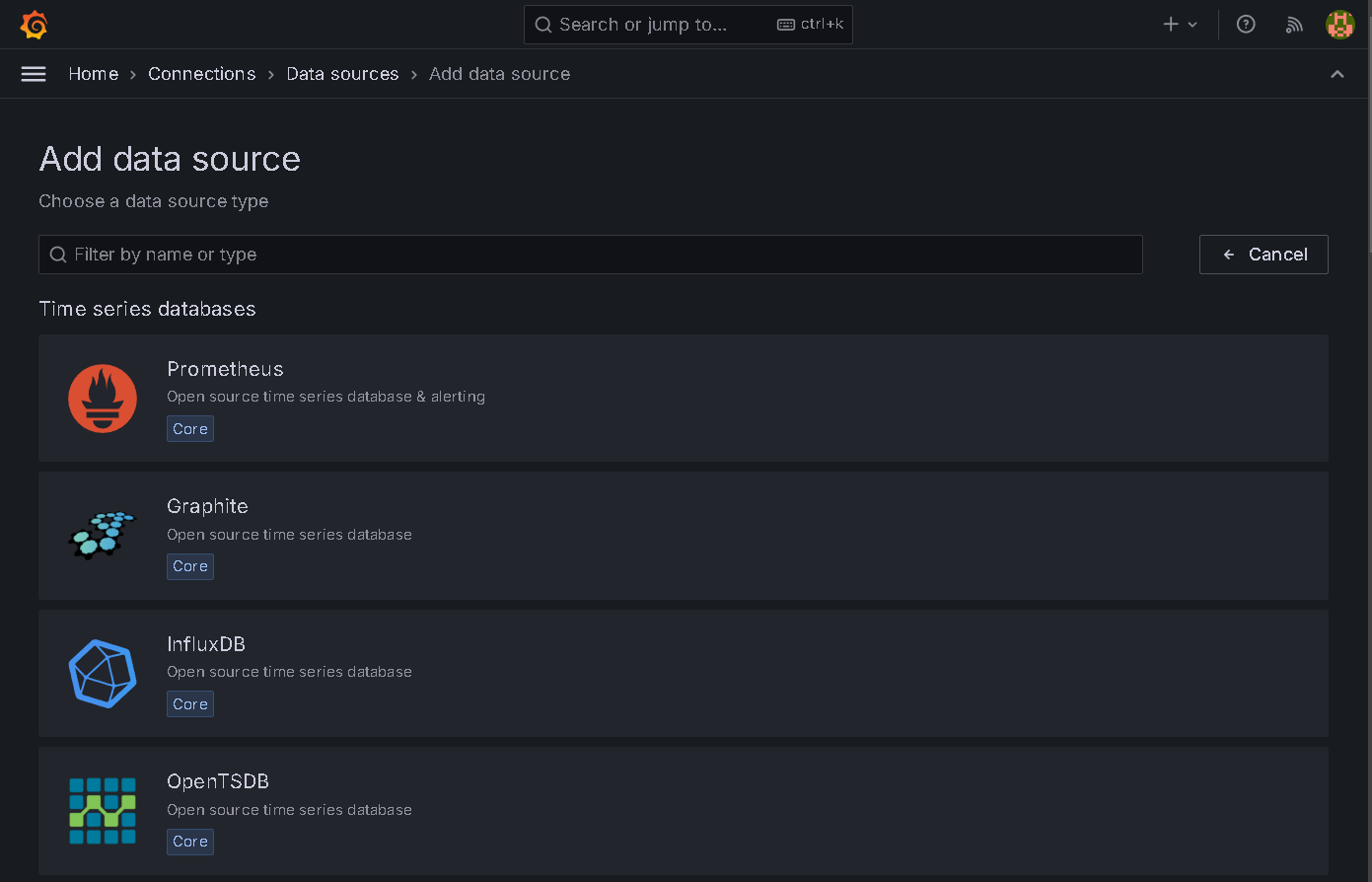1372x882 pixels.
Task: Click the plus add-new icon
Action: pyautogui.click(x=1171, y=25)
